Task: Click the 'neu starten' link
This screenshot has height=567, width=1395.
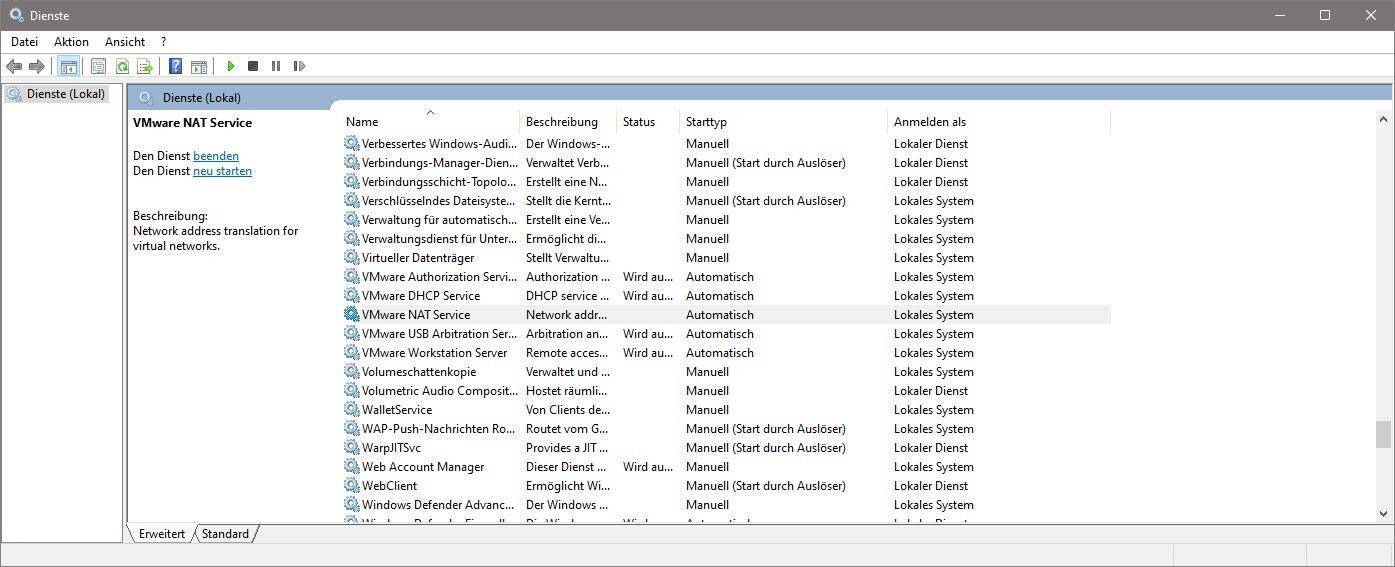Action: pyautogui.click(x=222, y=171)
